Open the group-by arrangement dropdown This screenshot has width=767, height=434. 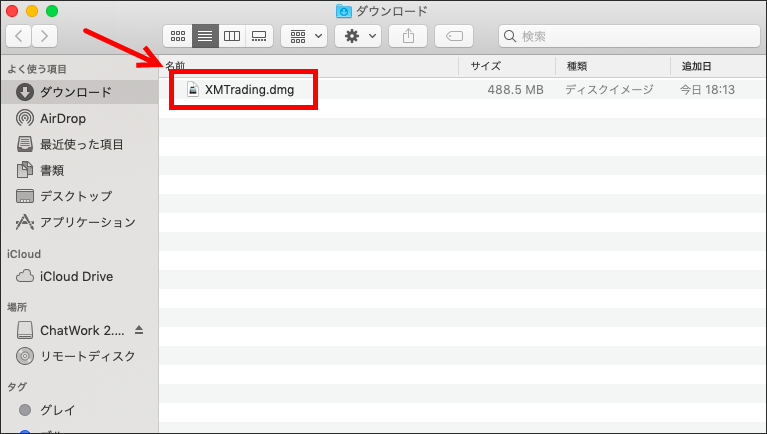(304, 36)
